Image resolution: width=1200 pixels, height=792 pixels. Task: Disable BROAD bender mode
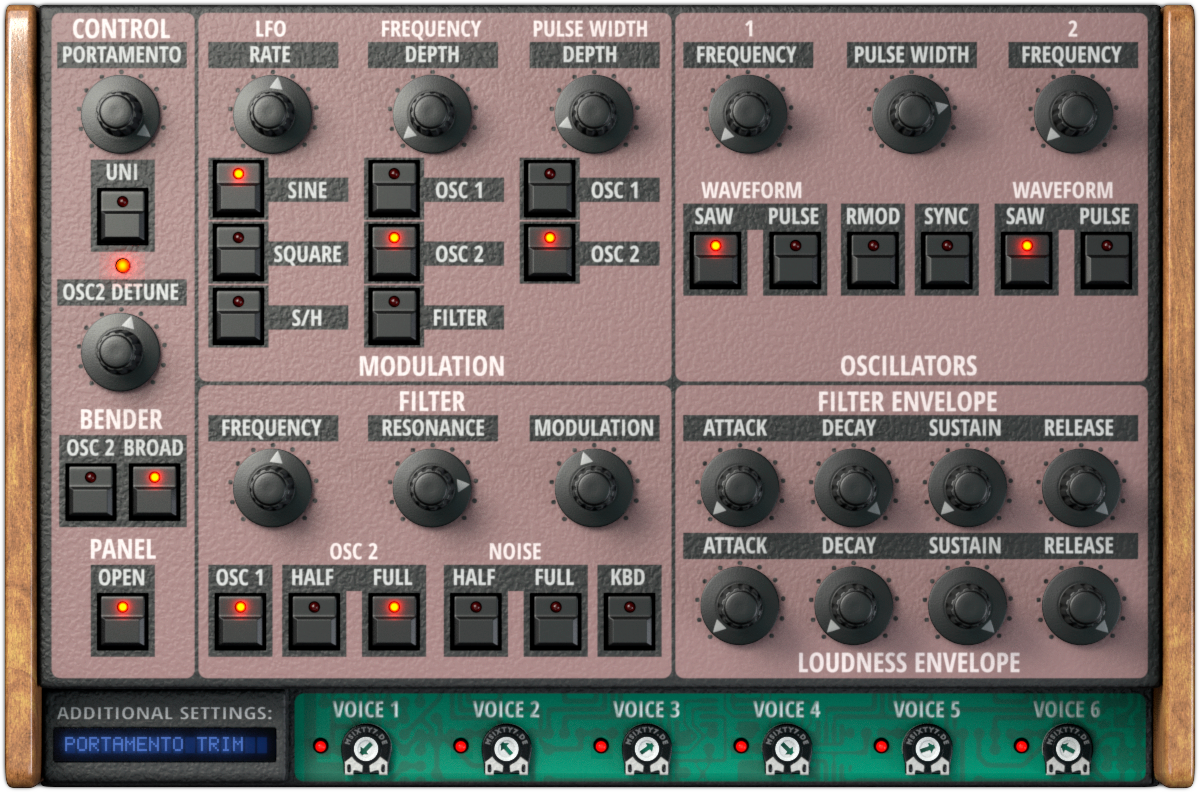[155, 490]
